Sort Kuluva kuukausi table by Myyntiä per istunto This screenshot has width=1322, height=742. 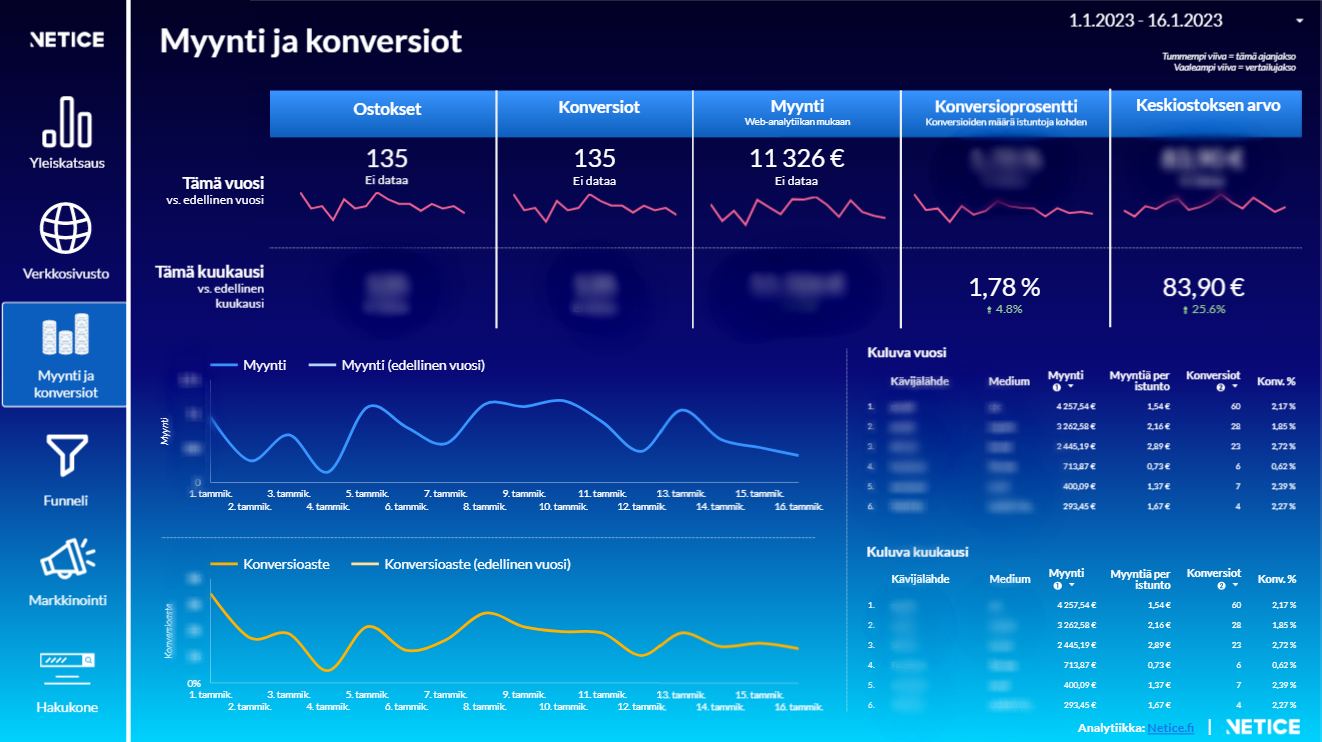tap(1140, 579)
